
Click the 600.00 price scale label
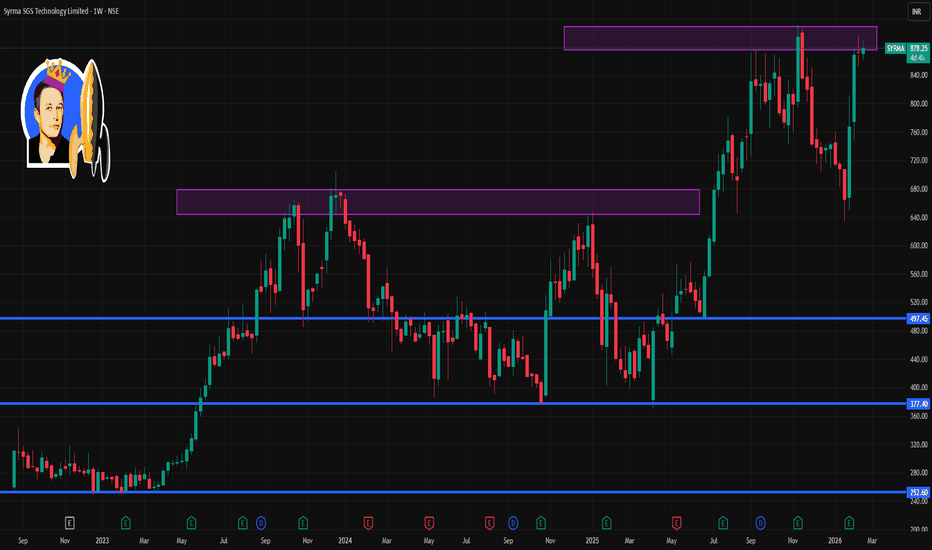click(918, 246)
